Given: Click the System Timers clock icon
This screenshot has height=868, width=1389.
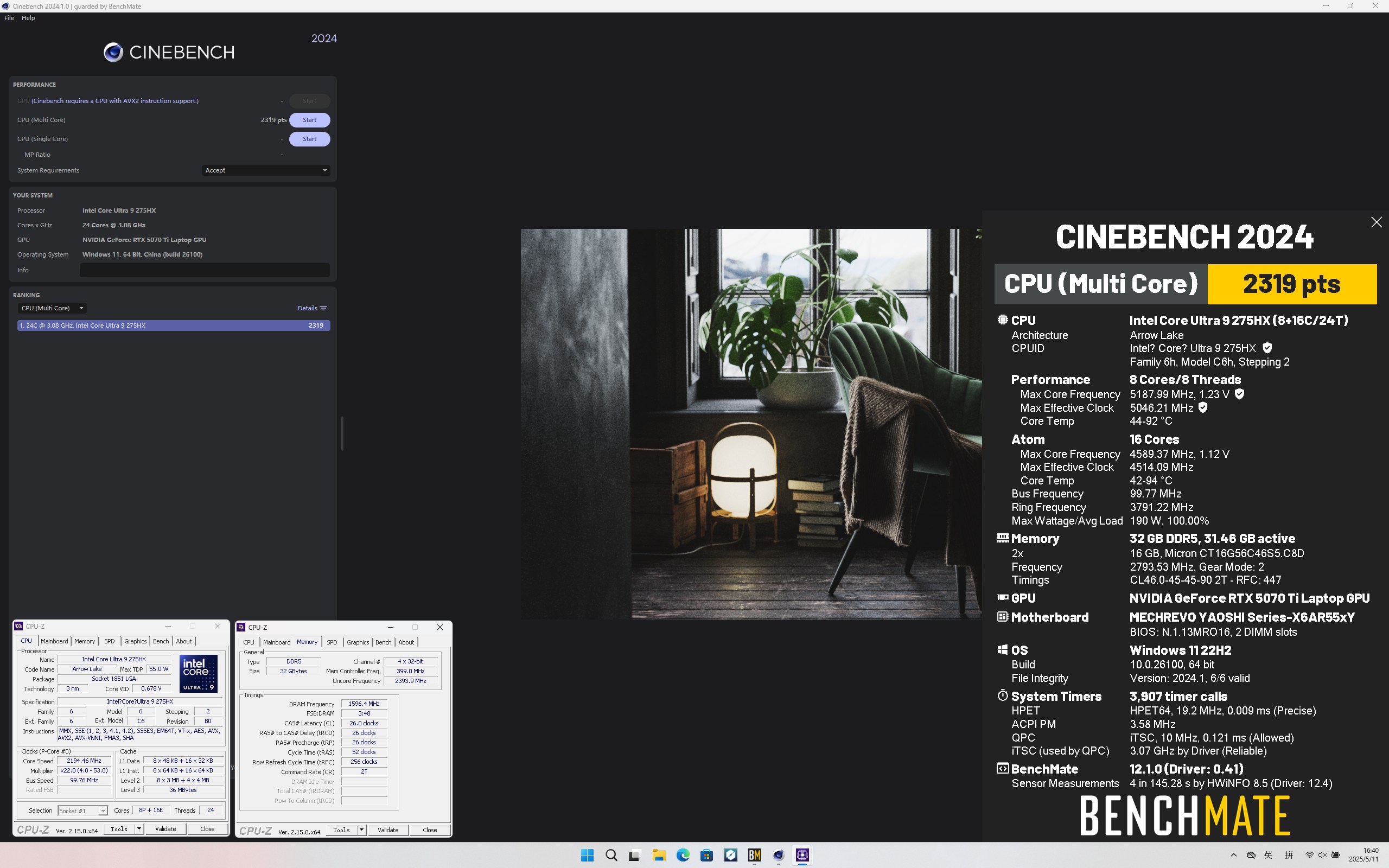Looking at the screenshot, I should point(1003,696).
